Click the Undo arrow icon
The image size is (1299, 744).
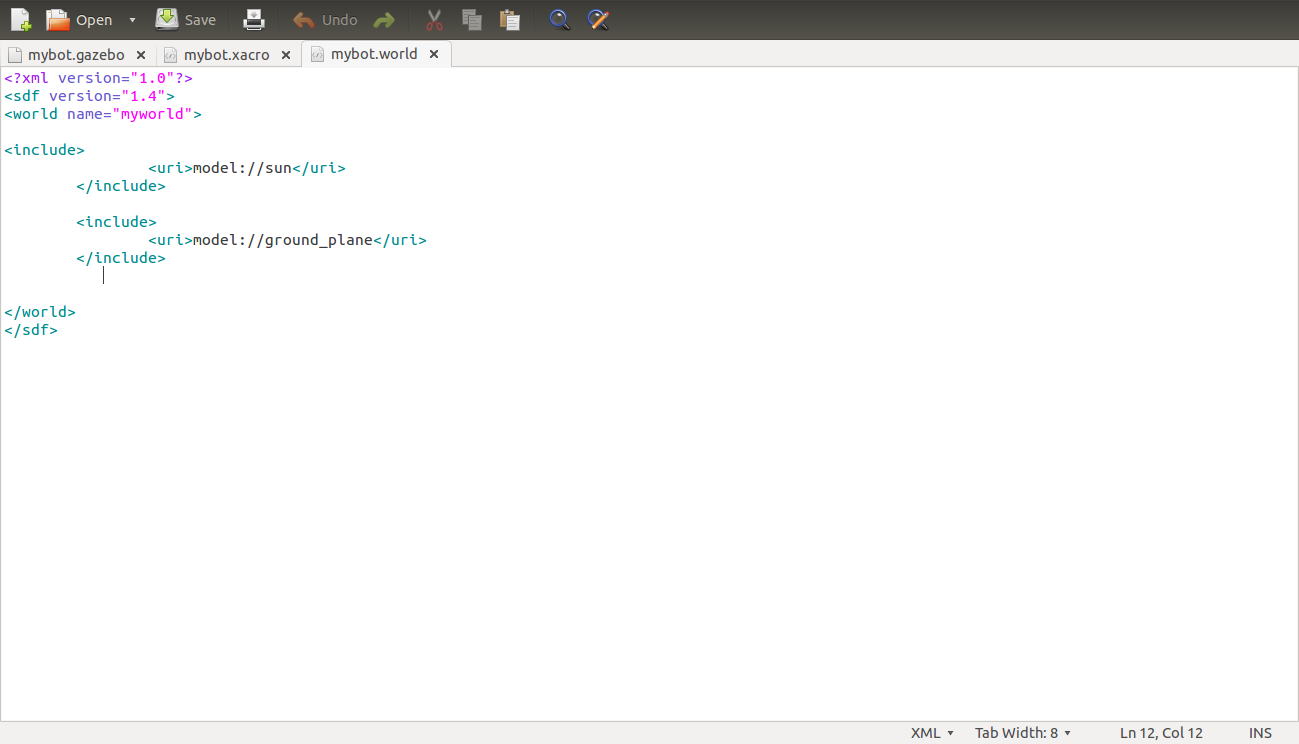[x=303, y=19]
